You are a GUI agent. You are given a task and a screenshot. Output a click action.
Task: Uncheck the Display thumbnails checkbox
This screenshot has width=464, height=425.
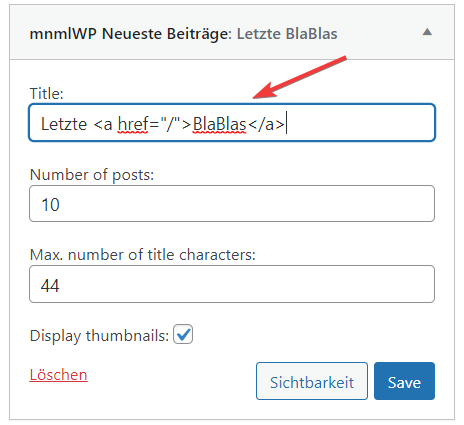[183, 334]
